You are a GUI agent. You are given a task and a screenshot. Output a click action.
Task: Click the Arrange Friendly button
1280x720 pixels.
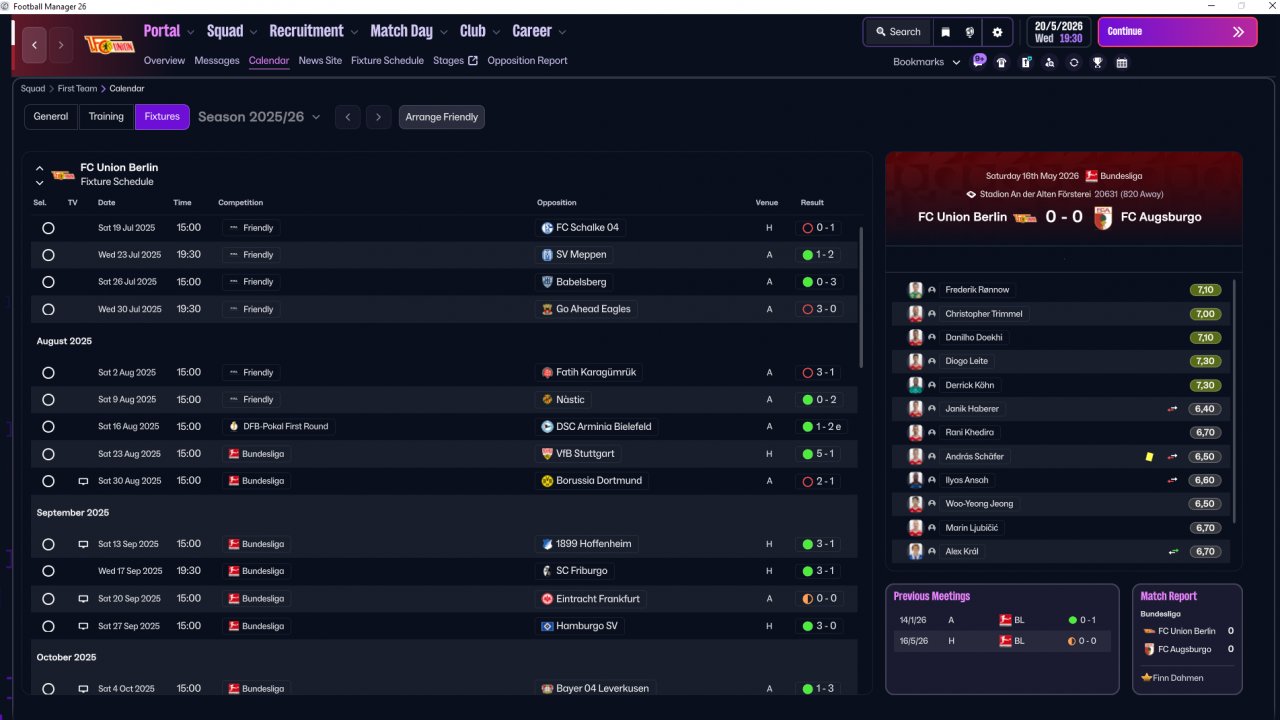pos(442,117)
